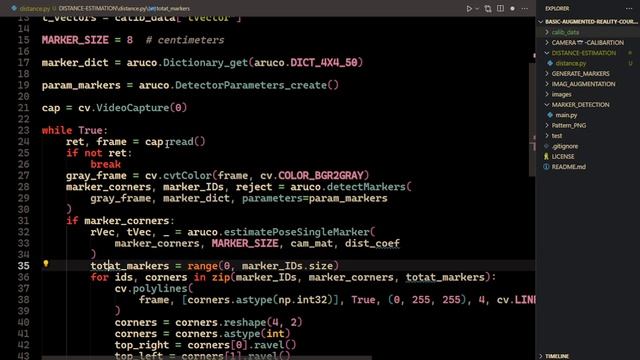Click reshape on line 40

(x=245, y=322)
